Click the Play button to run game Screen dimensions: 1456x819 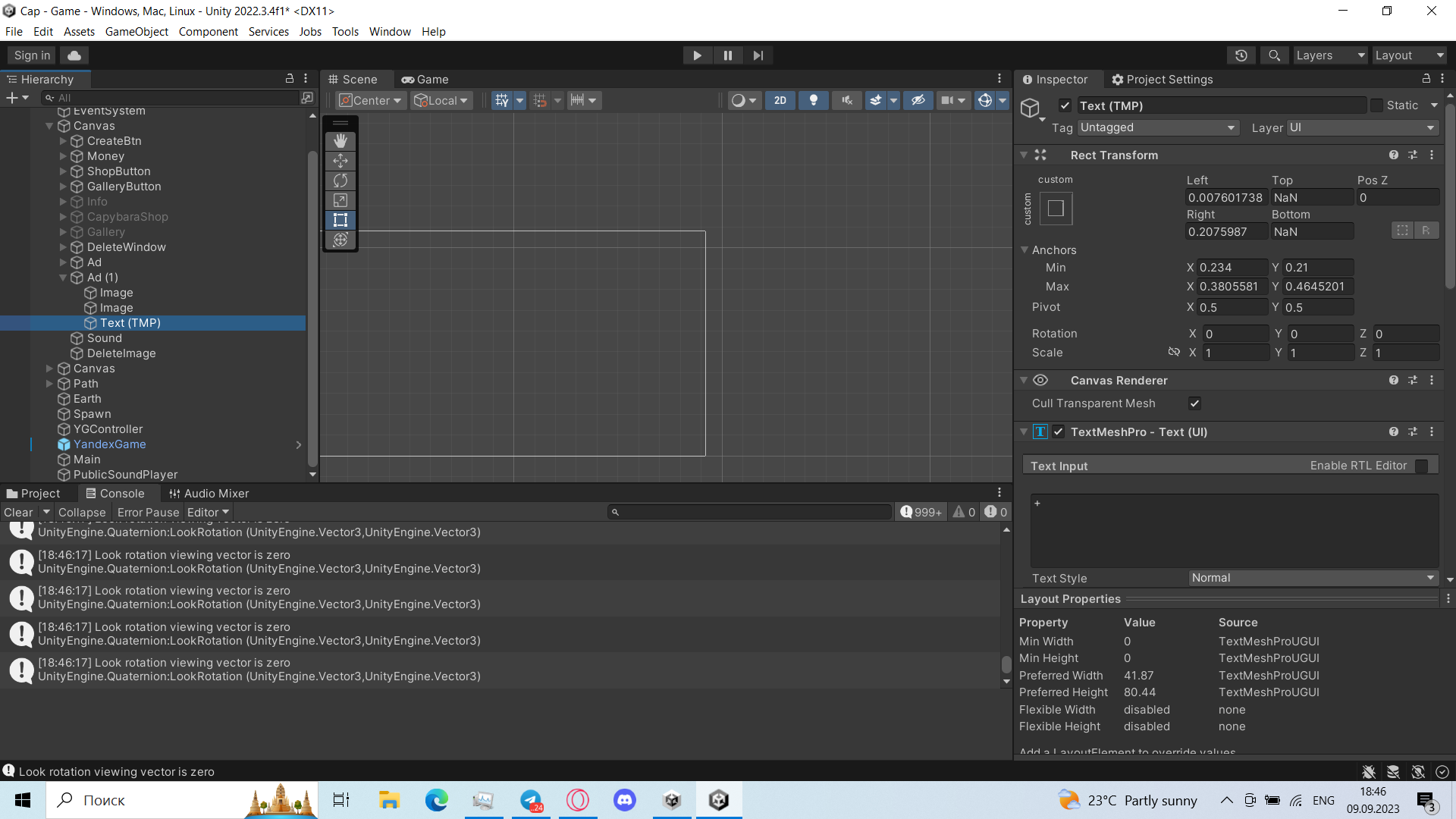coord(697,55)
